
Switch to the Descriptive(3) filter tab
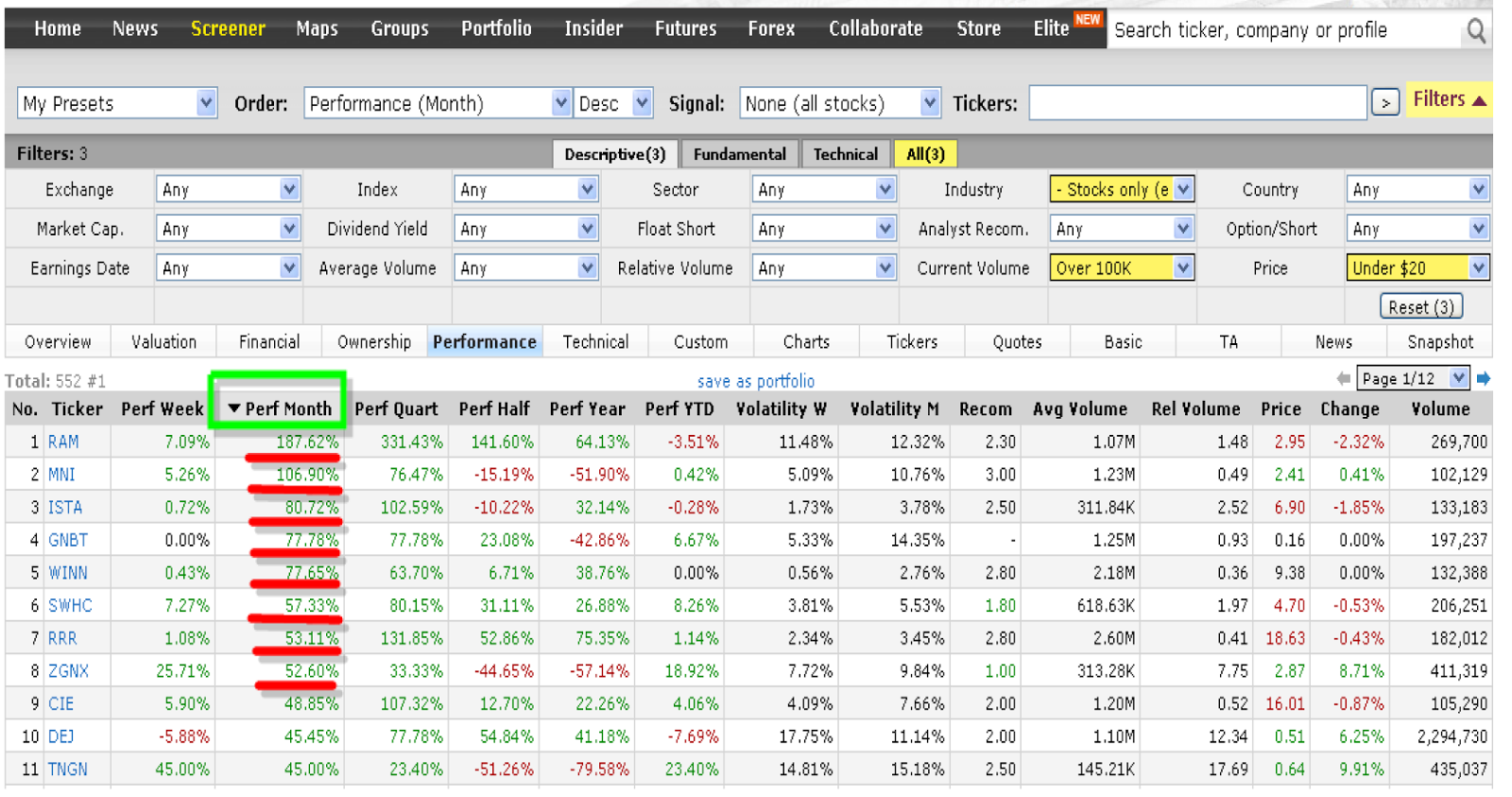click(x=615, y=154)
